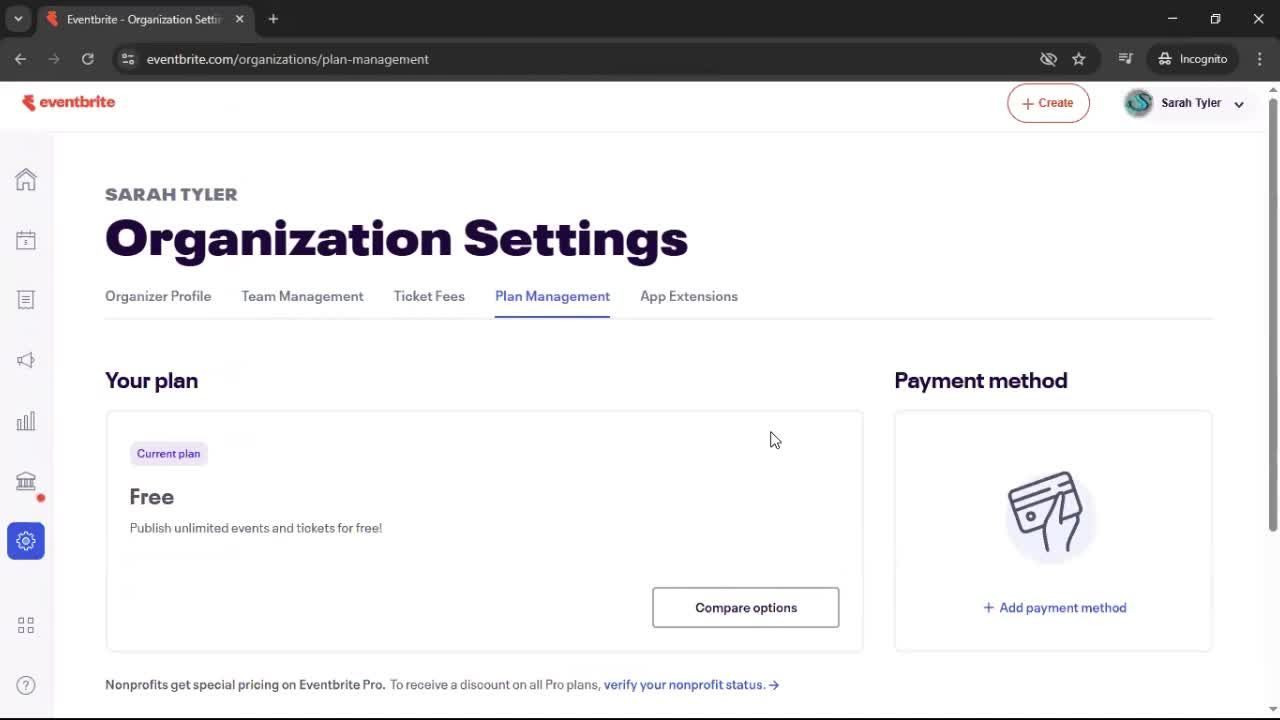Select the Eventbrite Organization Settings browser tab
1280x720 pixels.
[143, 19]
